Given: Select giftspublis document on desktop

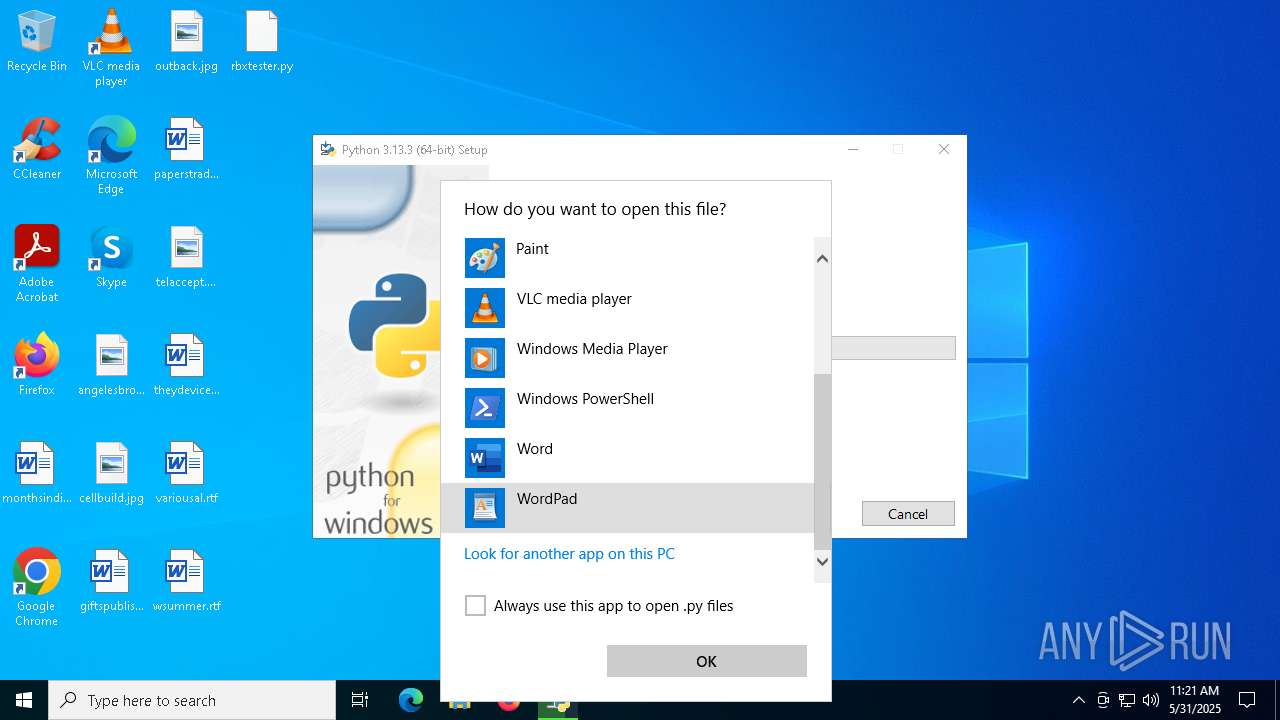Looking at the screenshot, I should coord(111,582).
